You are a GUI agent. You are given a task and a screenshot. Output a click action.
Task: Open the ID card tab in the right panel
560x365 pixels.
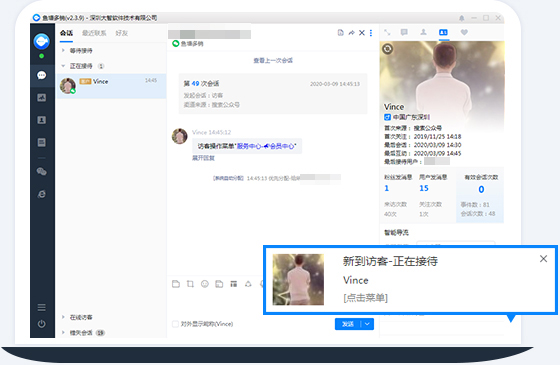pyautogui.click(x=443, y=32)
